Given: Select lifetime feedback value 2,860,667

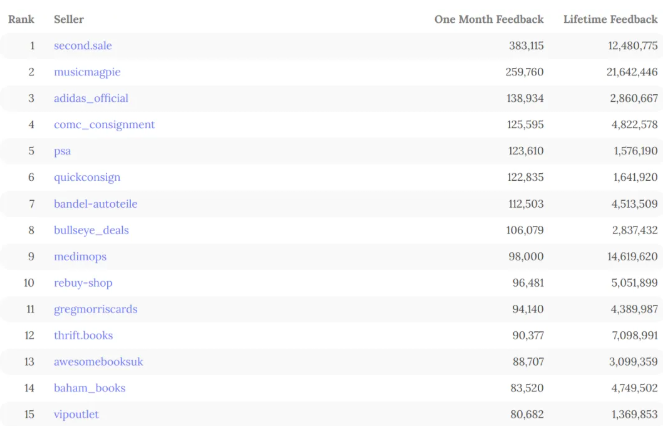Looking at the screenshot, I should (x=634, y=99).
